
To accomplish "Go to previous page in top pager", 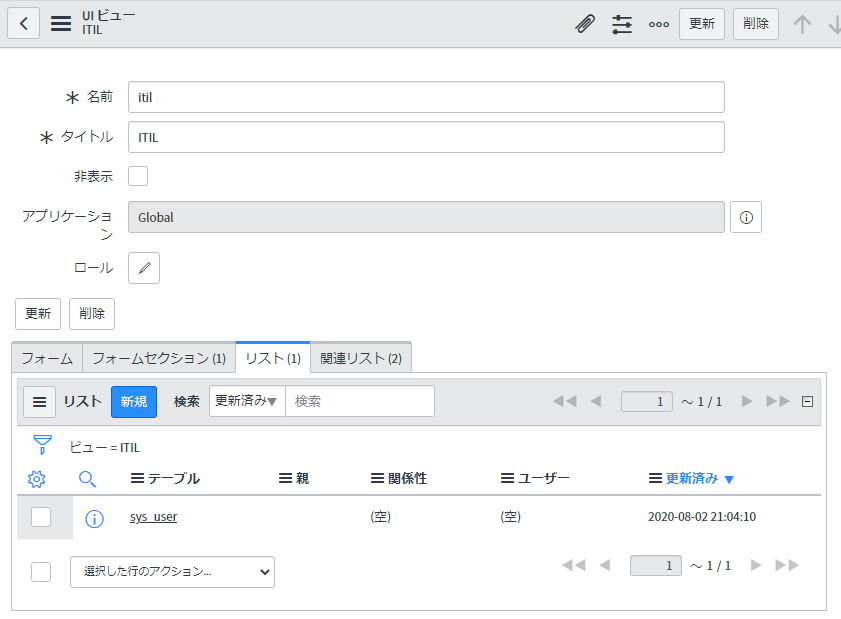I will (596, 401).
